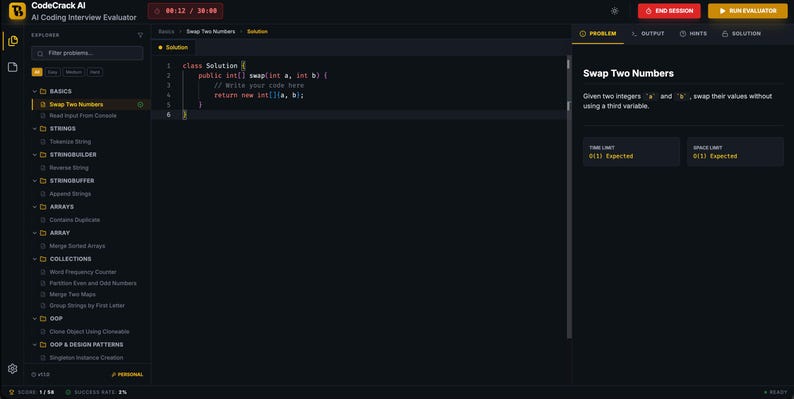Viewport: 794px width, 399px height.
Task: Click the End Session button
Action: click(x=669, y=11)
